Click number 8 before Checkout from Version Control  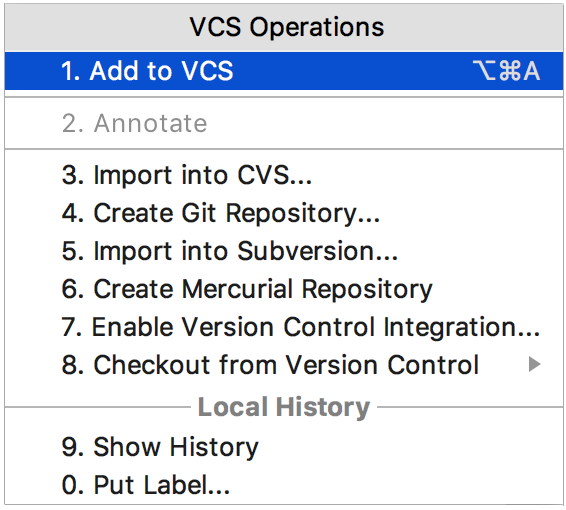[73, 365]
